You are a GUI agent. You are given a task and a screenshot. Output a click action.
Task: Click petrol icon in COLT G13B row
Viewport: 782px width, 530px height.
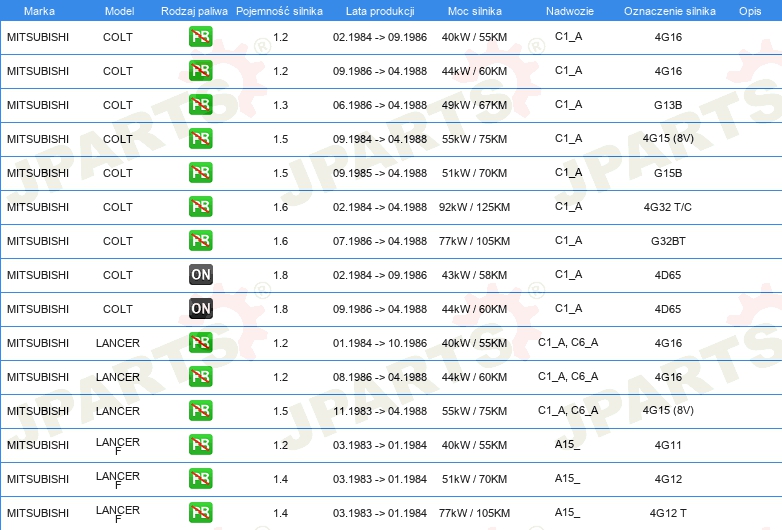coord(200,105)
